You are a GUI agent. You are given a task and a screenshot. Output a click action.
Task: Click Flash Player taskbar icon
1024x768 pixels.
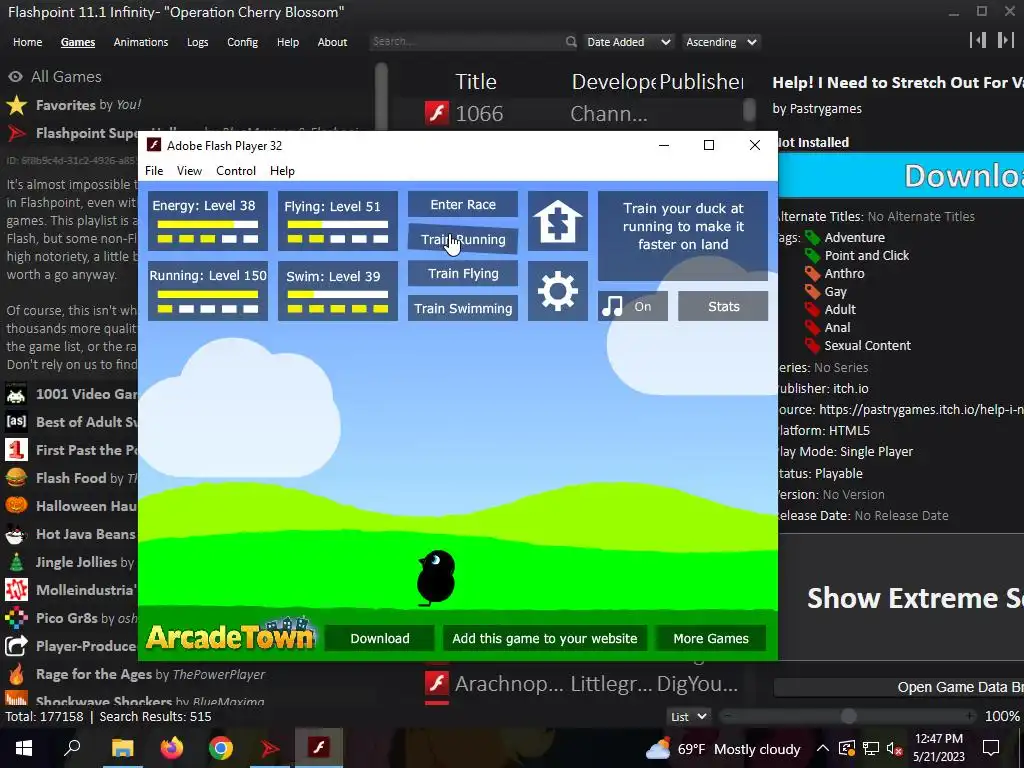point(319,748)
